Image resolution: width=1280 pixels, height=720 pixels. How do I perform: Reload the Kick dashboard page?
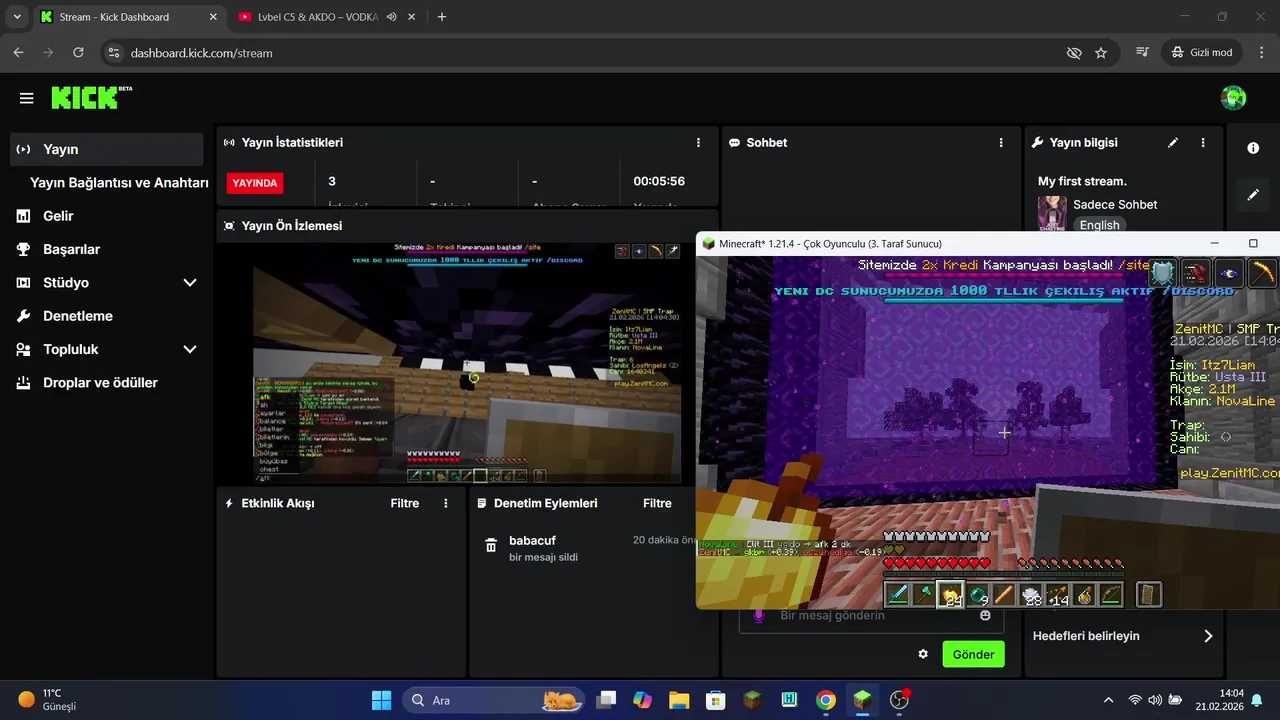[x=78, y=52]
